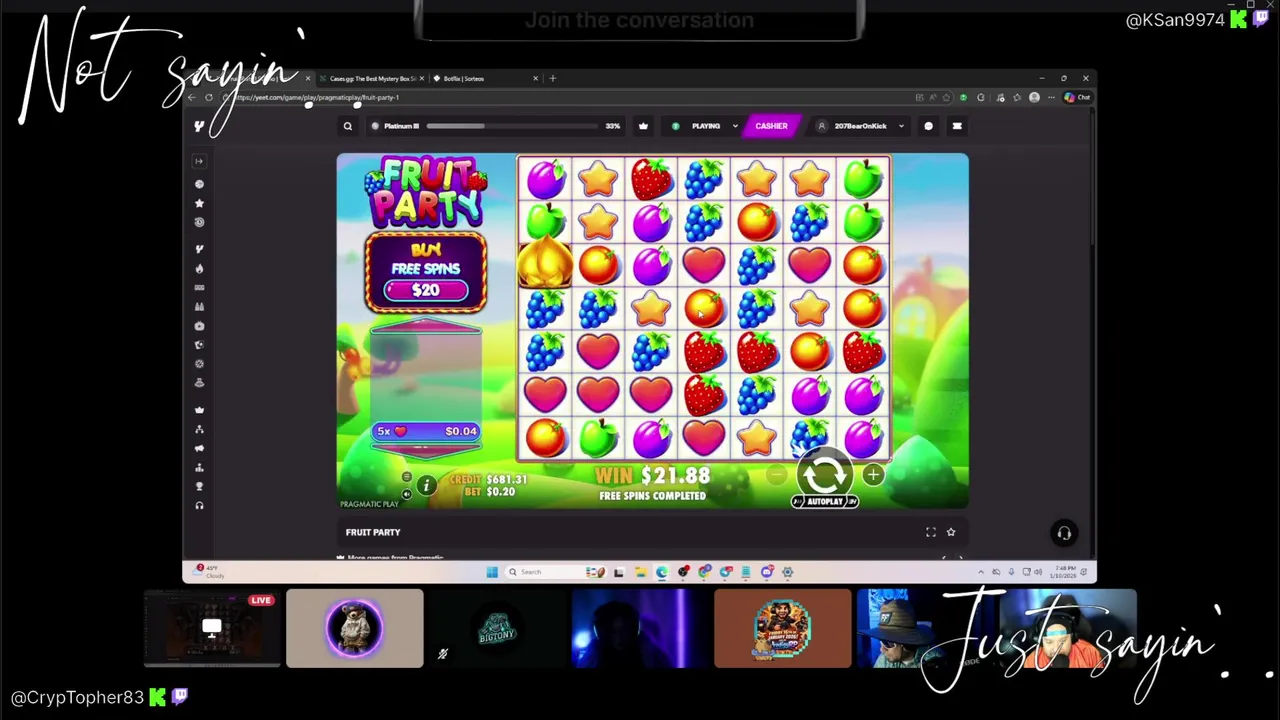Open File Explorer from taskbar
Screen dimensions: 1280x720
click(x=640, y=572)
